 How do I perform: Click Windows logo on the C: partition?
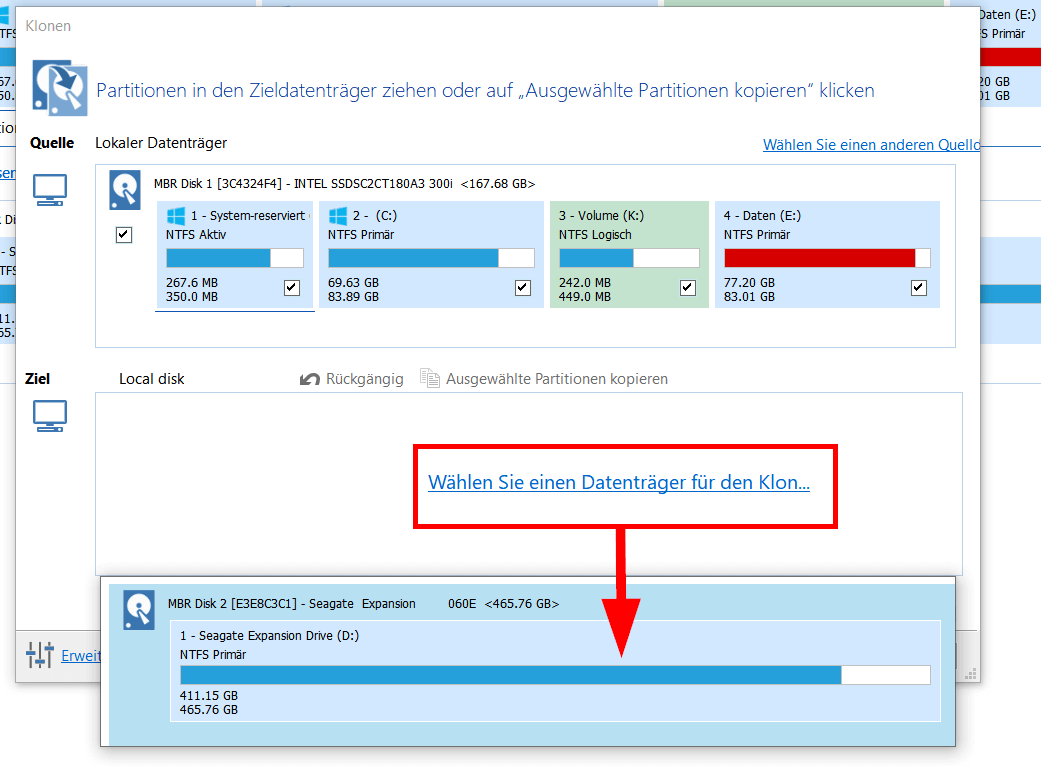(338, 216)
